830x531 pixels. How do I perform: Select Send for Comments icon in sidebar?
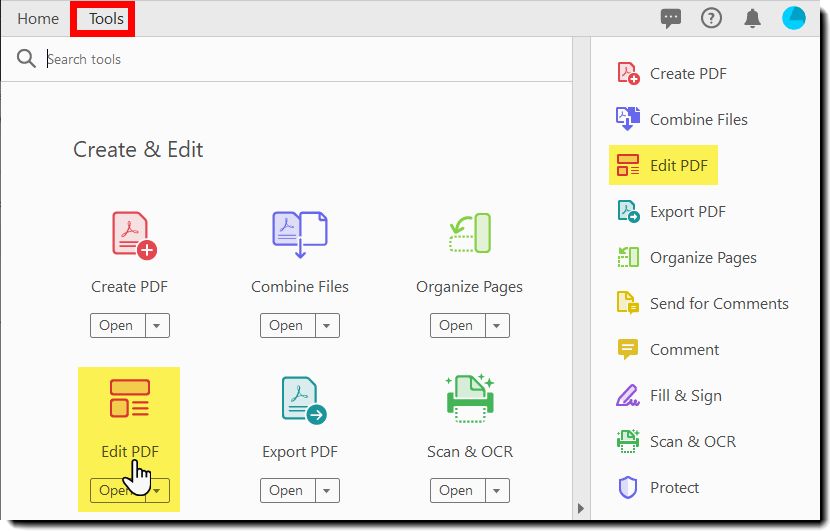click(628, 303)
